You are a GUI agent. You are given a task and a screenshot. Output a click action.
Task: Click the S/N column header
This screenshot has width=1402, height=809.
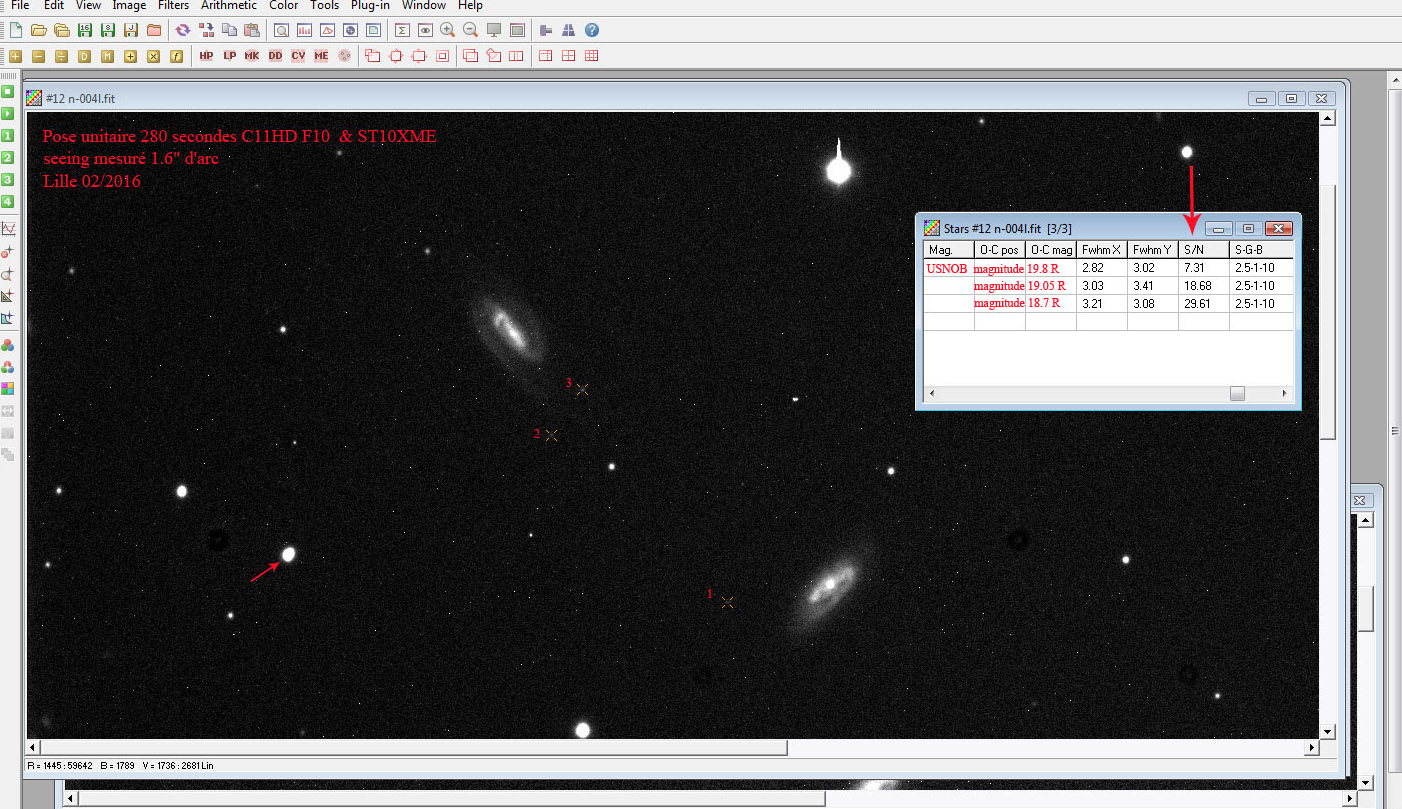(1205, 250)
